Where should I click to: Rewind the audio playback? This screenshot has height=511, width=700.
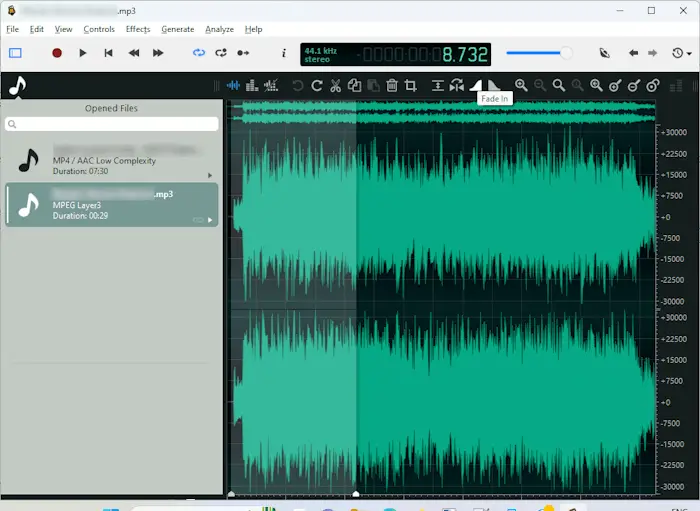click(x=133, y=53)
